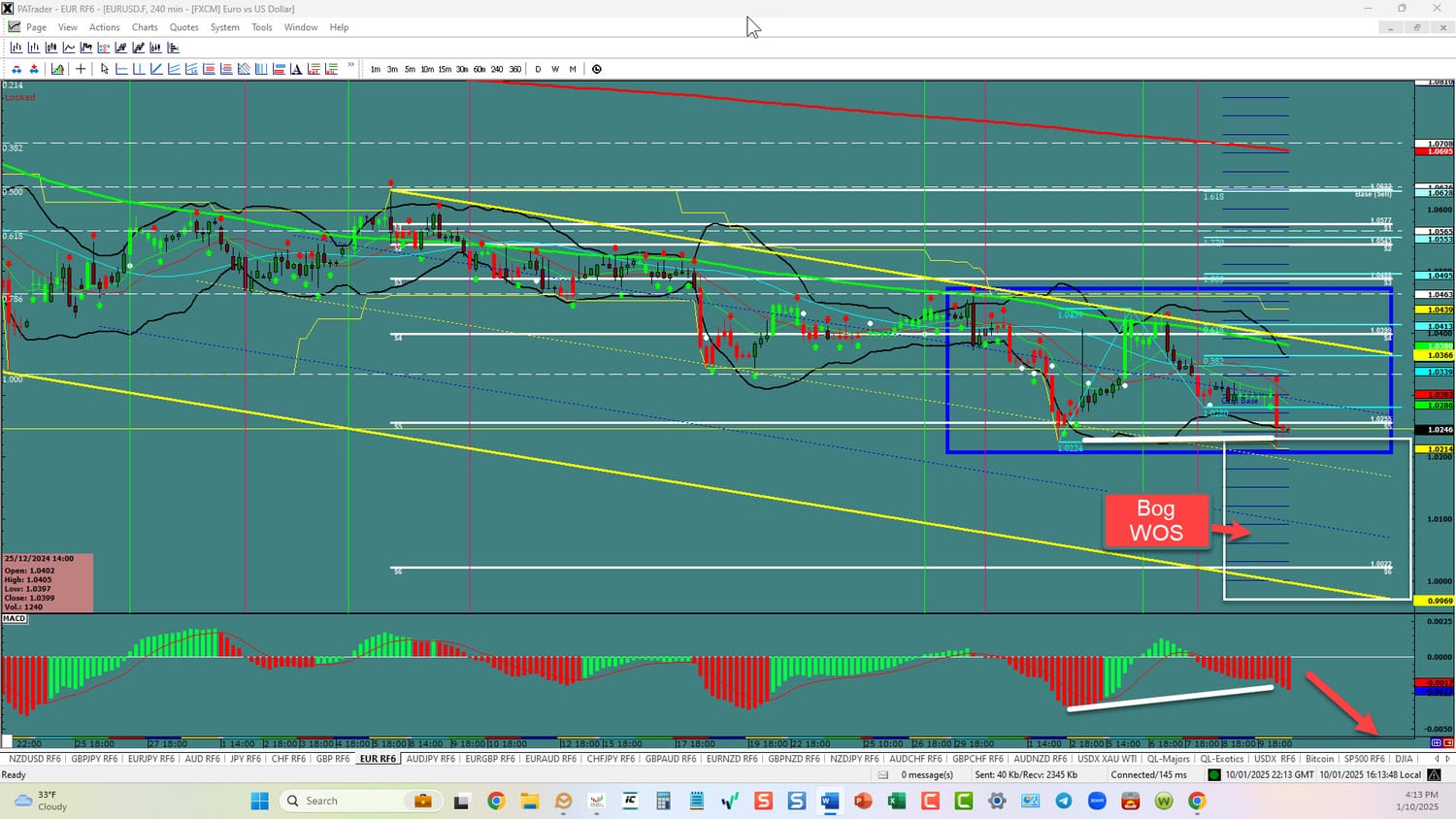Open the Help menu

point(339,27)
